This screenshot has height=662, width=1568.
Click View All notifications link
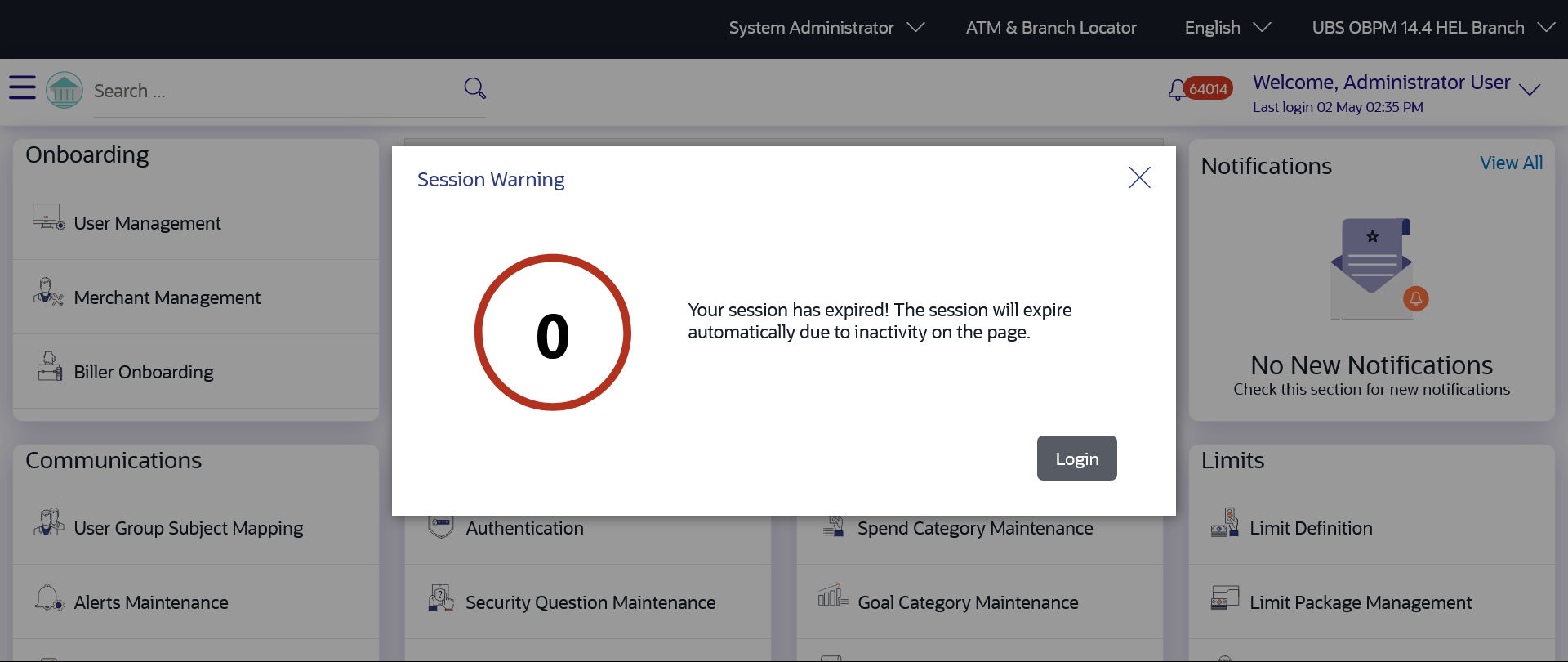click(x=1511, y=163)
